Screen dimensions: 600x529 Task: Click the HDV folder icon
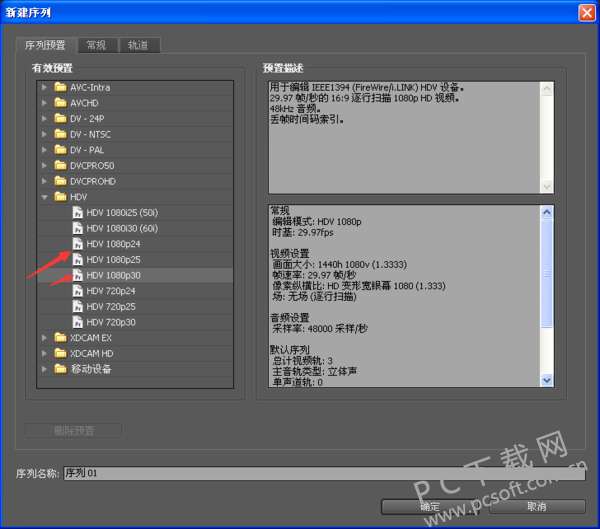(x=60, y=197)
